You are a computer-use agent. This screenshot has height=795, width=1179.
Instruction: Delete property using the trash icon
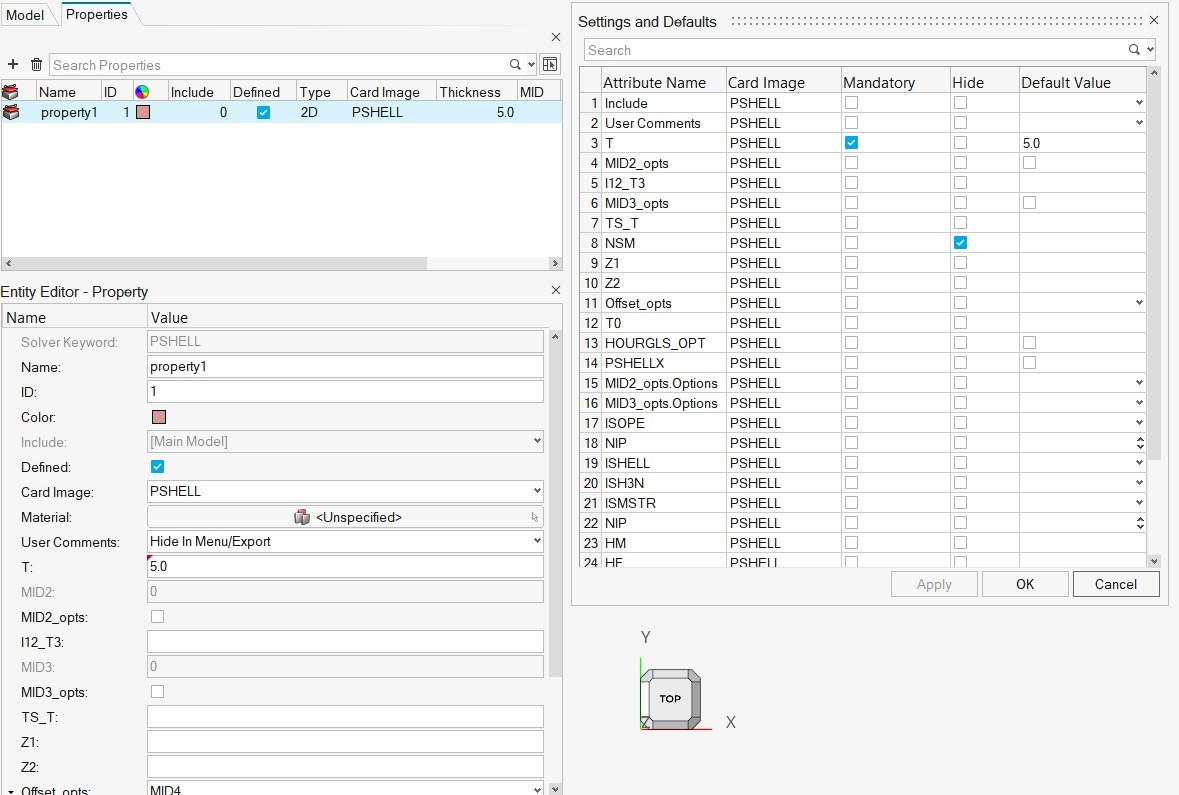[36, 65]
